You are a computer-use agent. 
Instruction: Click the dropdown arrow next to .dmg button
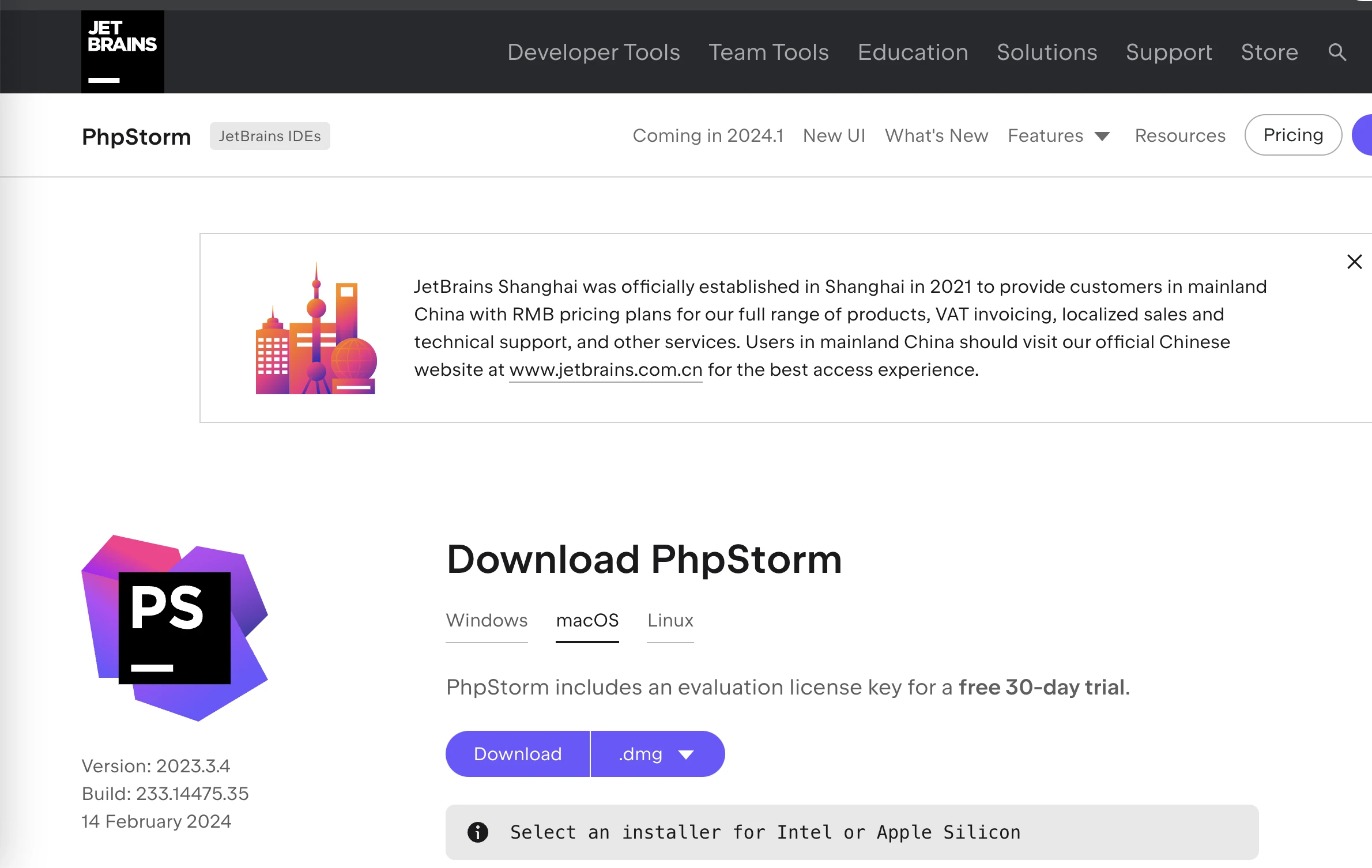(688, 753)
